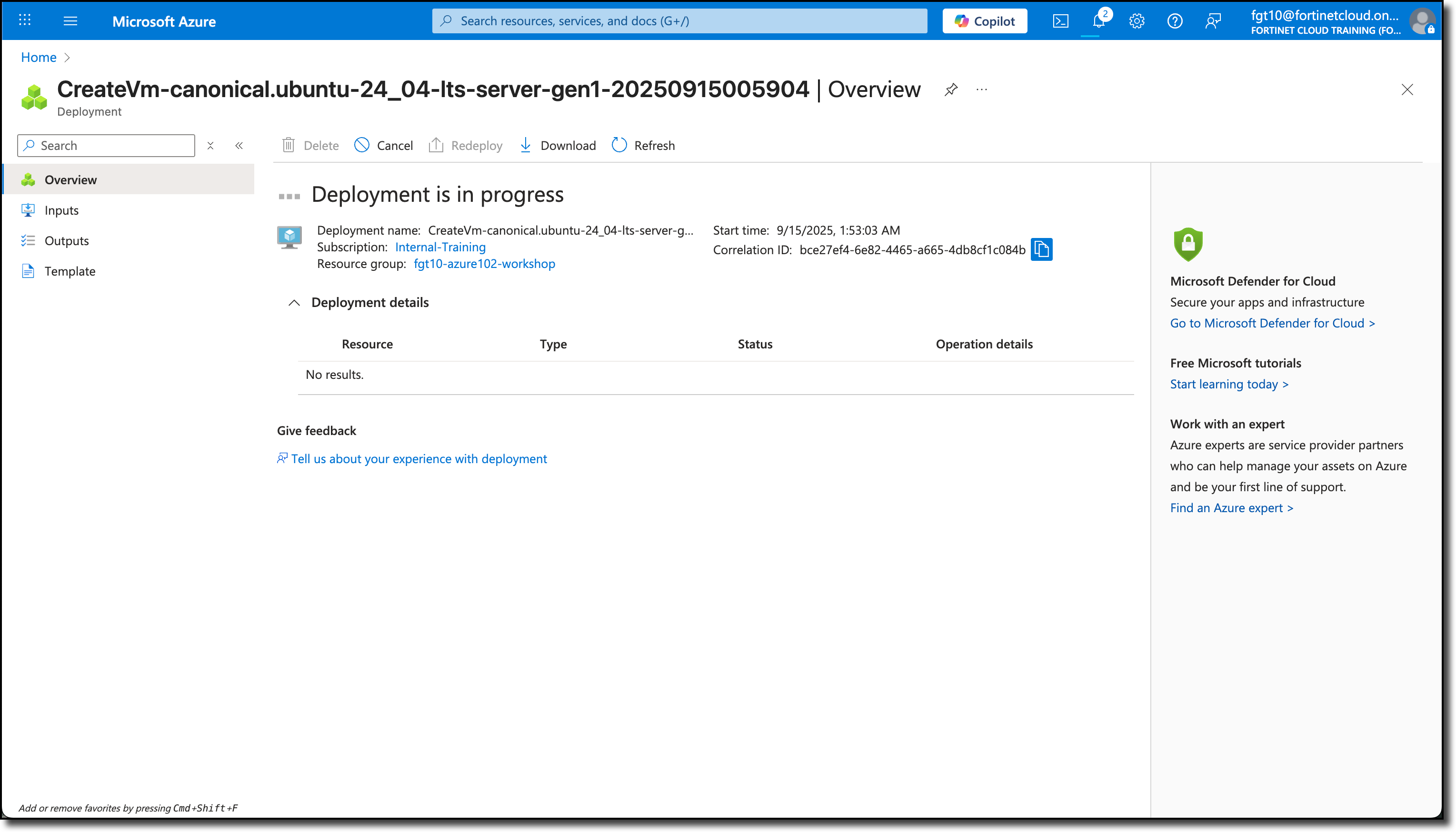Delete the deployment
1456x832 pixels.
(309, 145)
